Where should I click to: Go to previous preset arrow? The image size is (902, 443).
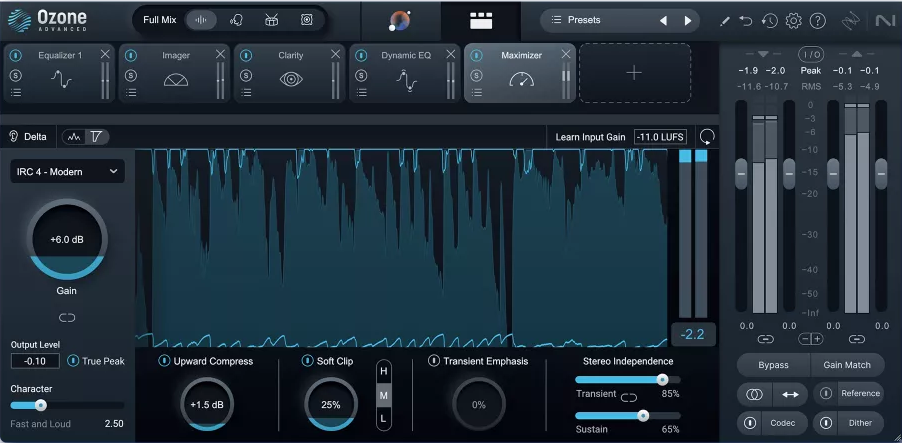663,21
